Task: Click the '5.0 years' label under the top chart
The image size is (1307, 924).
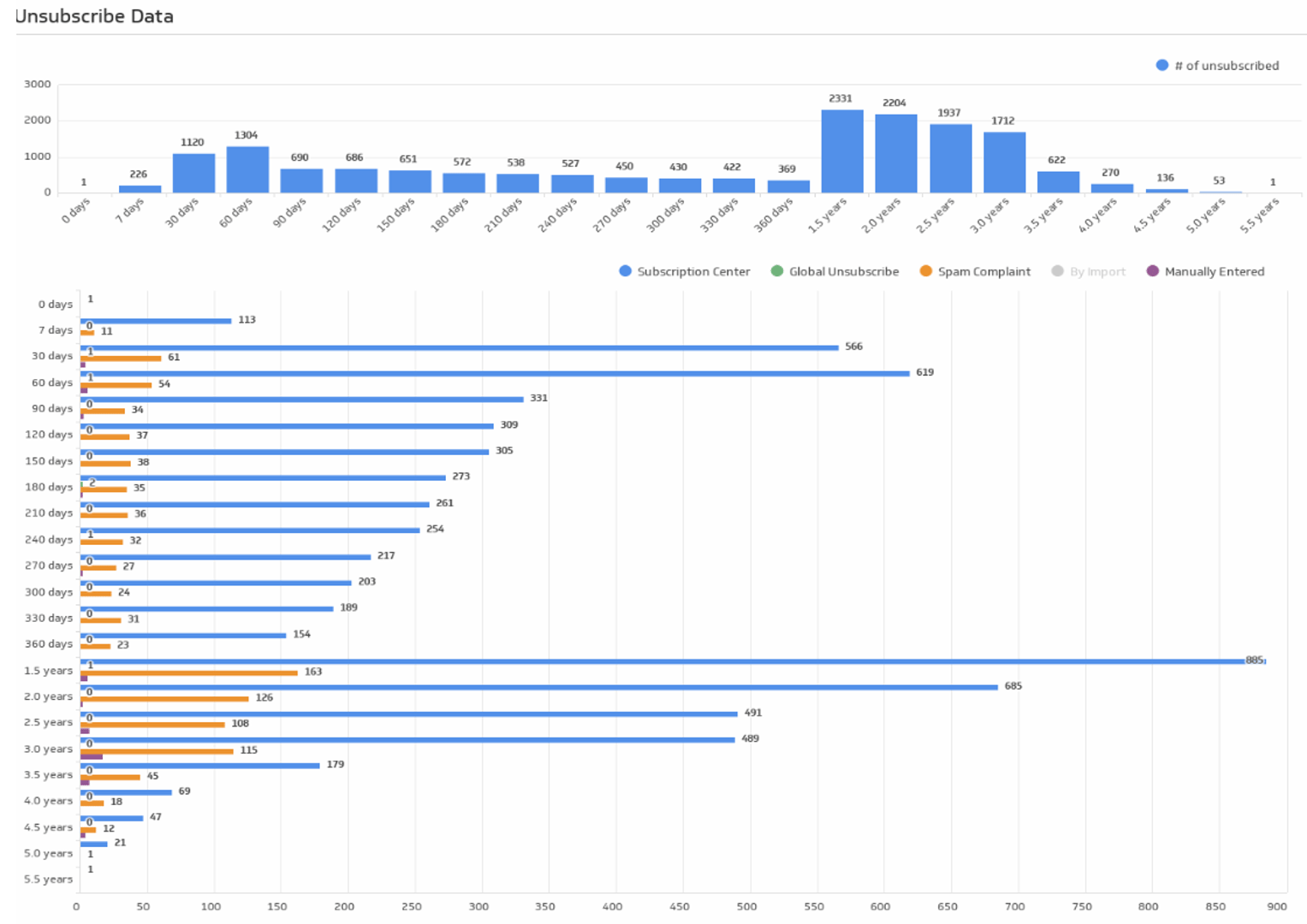Action: click(x=1208, y=216)
